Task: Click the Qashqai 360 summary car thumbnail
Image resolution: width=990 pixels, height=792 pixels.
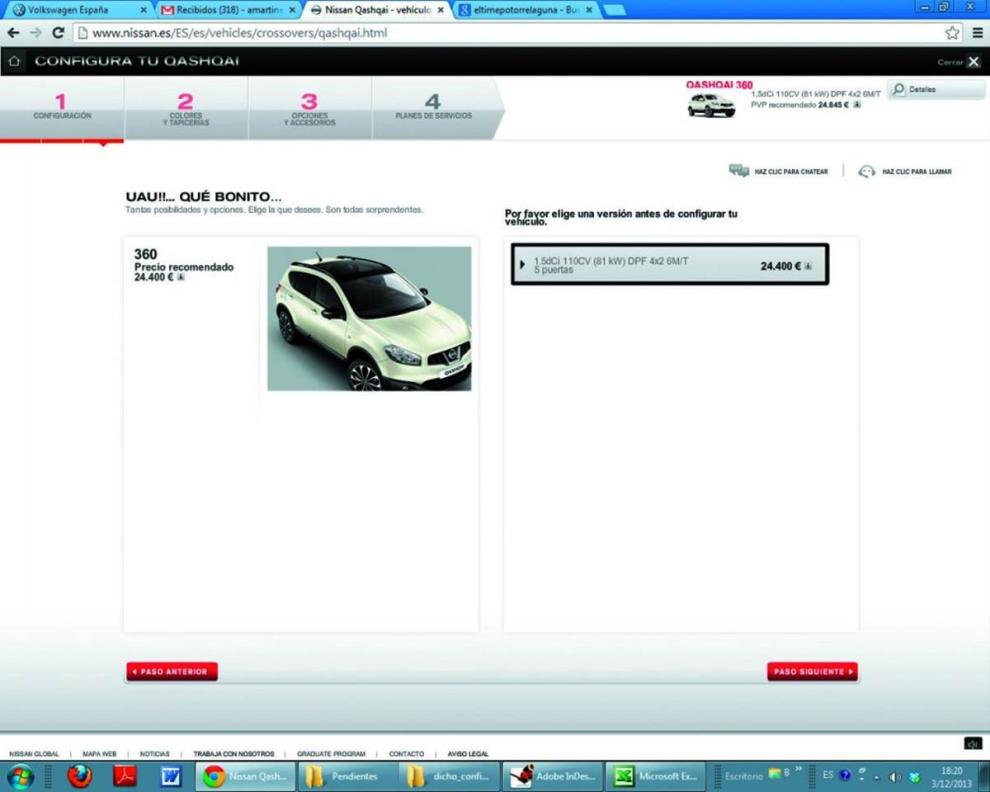Action: (712, 105)
